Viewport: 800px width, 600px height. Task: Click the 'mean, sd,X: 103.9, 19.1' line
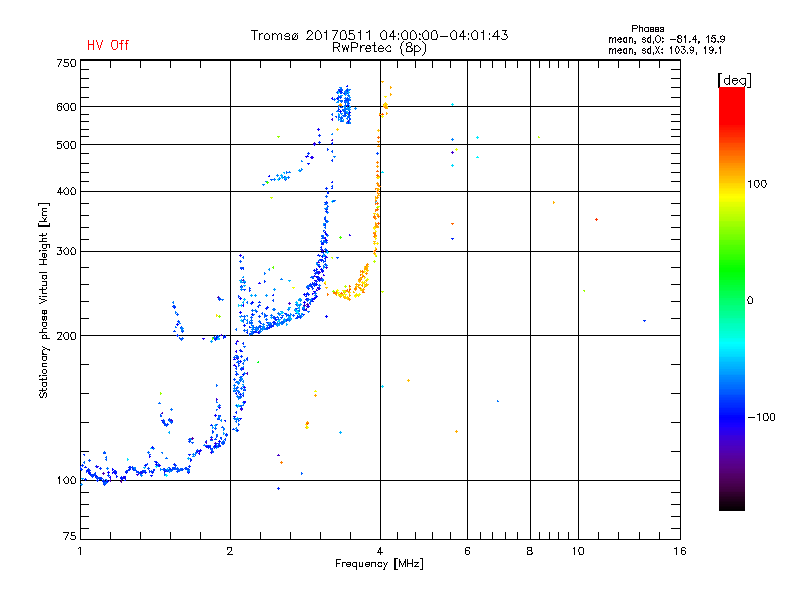tap(665, 50)
